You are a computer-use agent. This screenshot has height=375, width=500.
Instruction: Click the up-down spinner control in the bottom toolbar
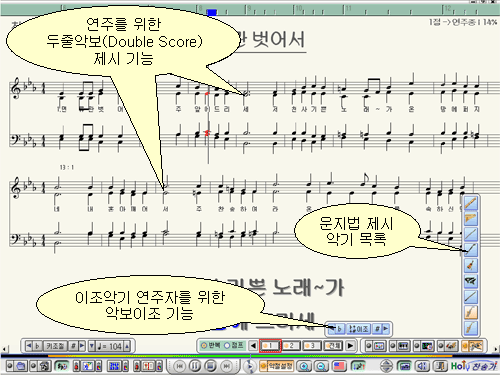(x=386, y=366)
